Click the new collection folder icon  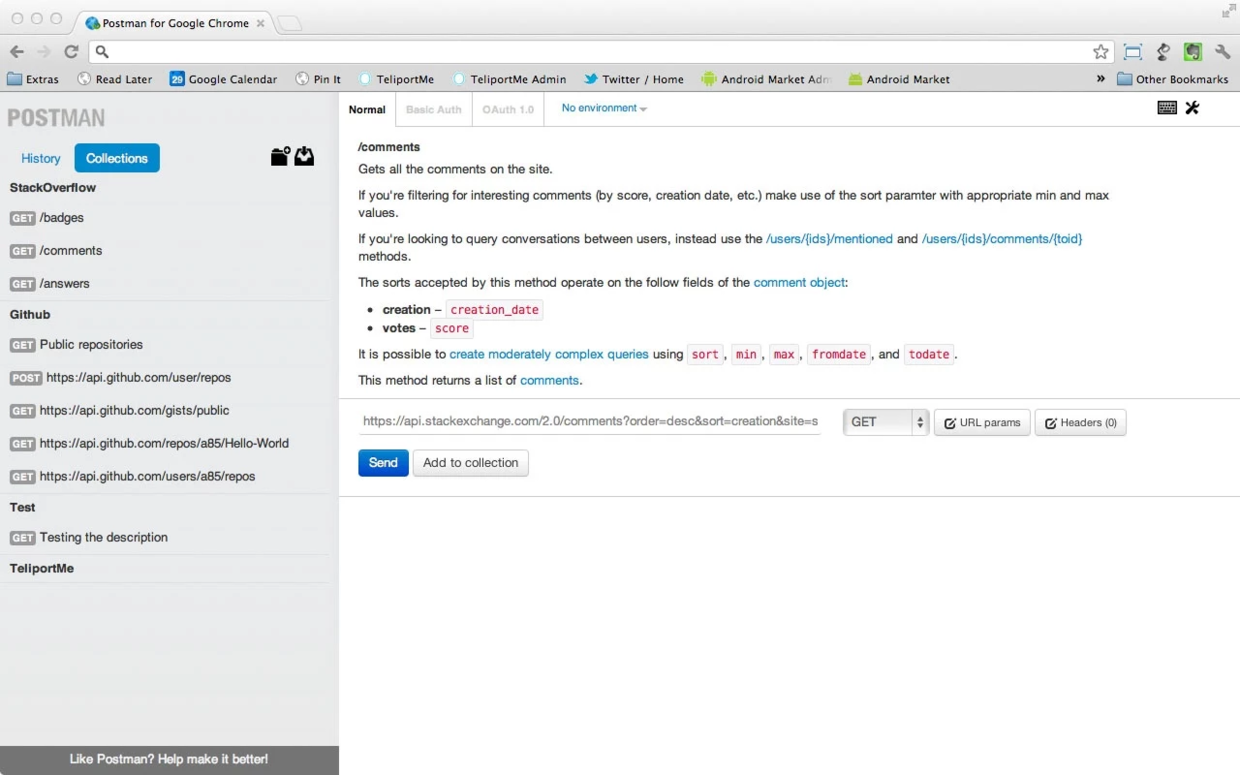click(280, 156)
